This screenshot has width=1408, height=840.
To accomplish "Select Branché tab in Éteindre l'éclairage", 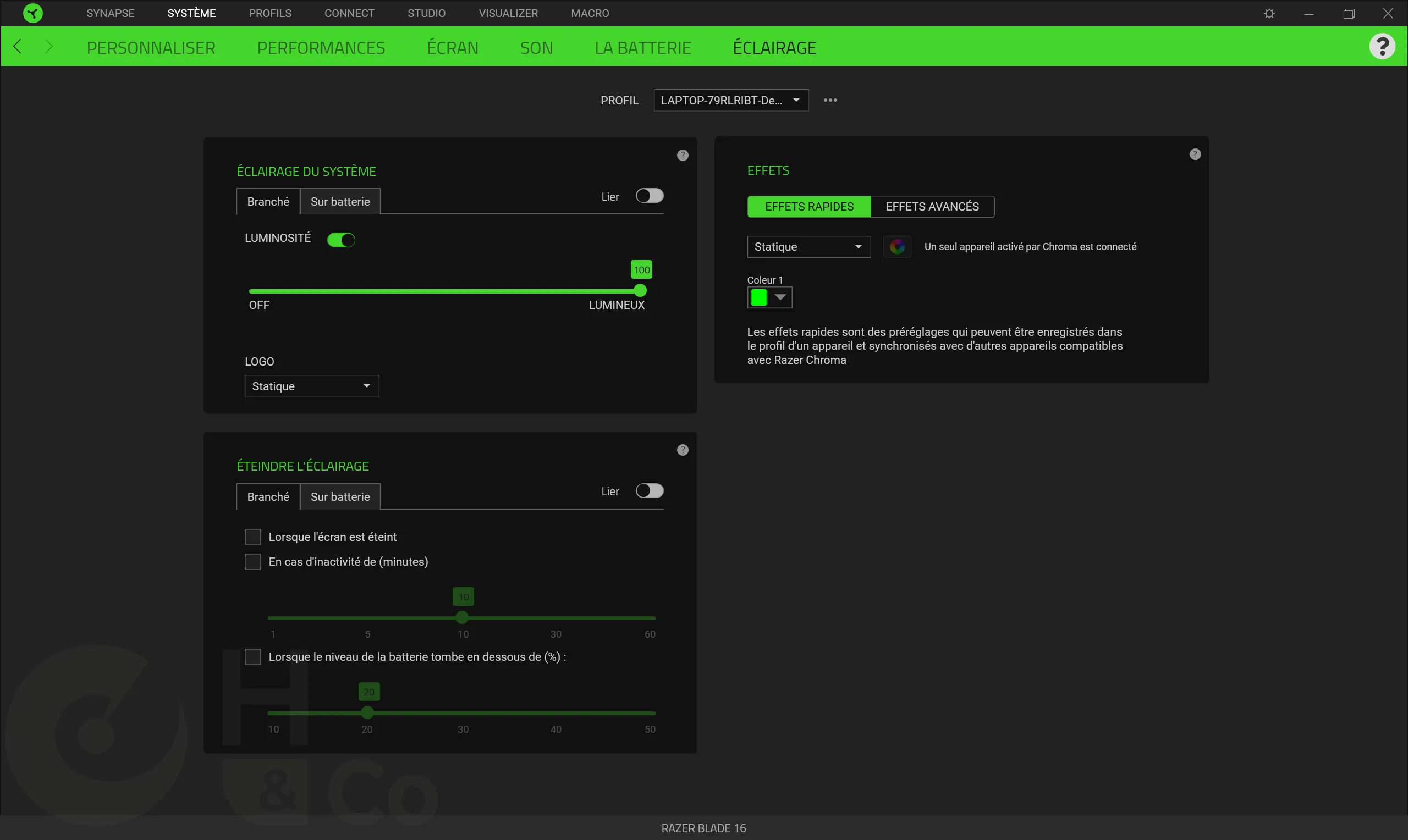I will 268,496.
